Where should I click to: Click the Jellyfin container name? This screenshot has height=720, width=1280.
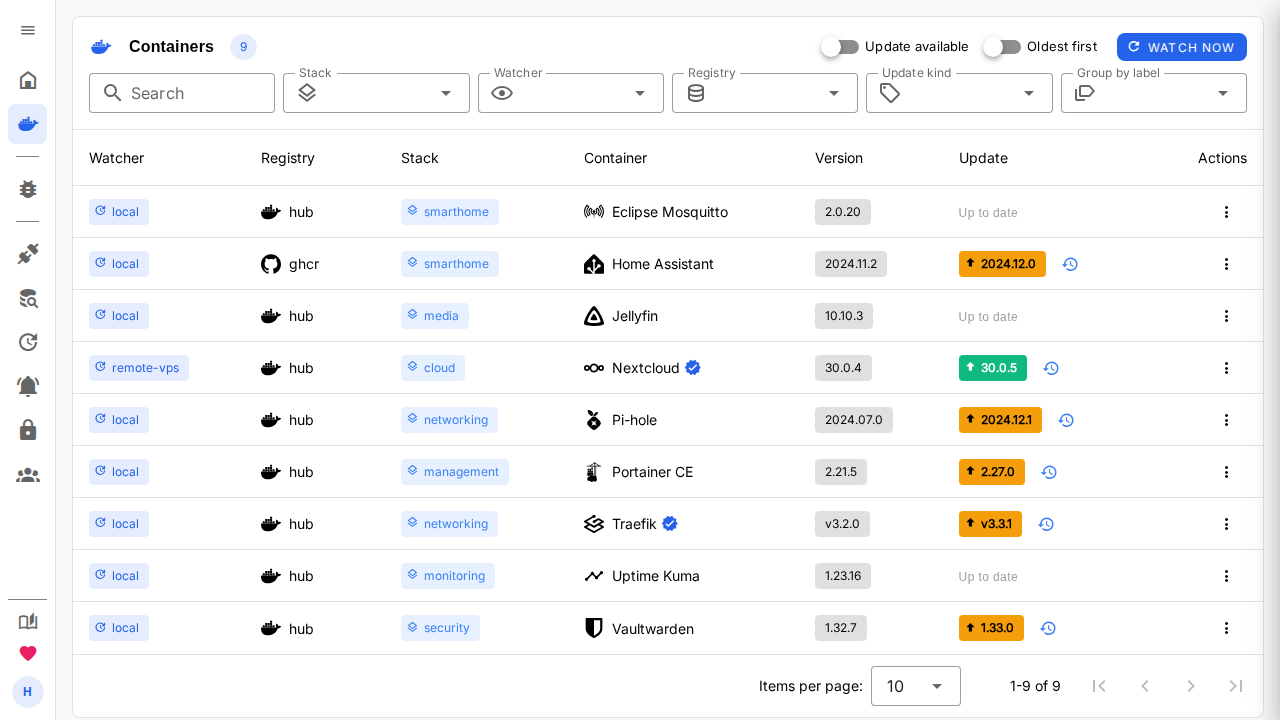(635, 316)
